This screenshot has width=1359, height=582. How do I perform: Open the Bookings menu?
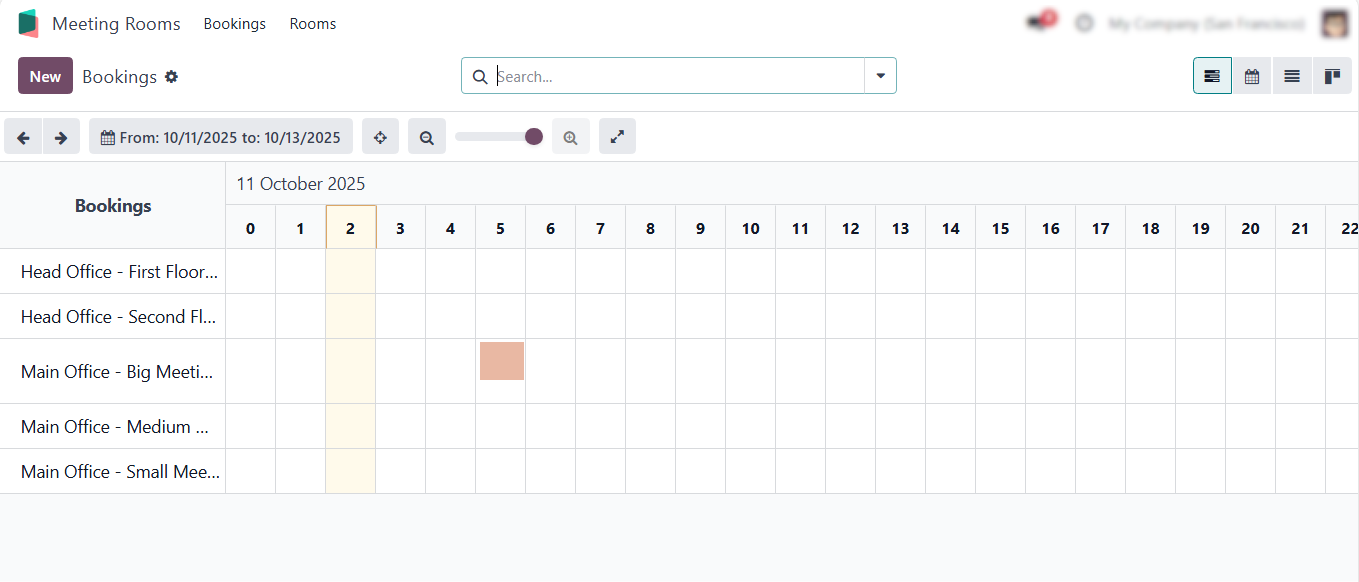[235, 24]
